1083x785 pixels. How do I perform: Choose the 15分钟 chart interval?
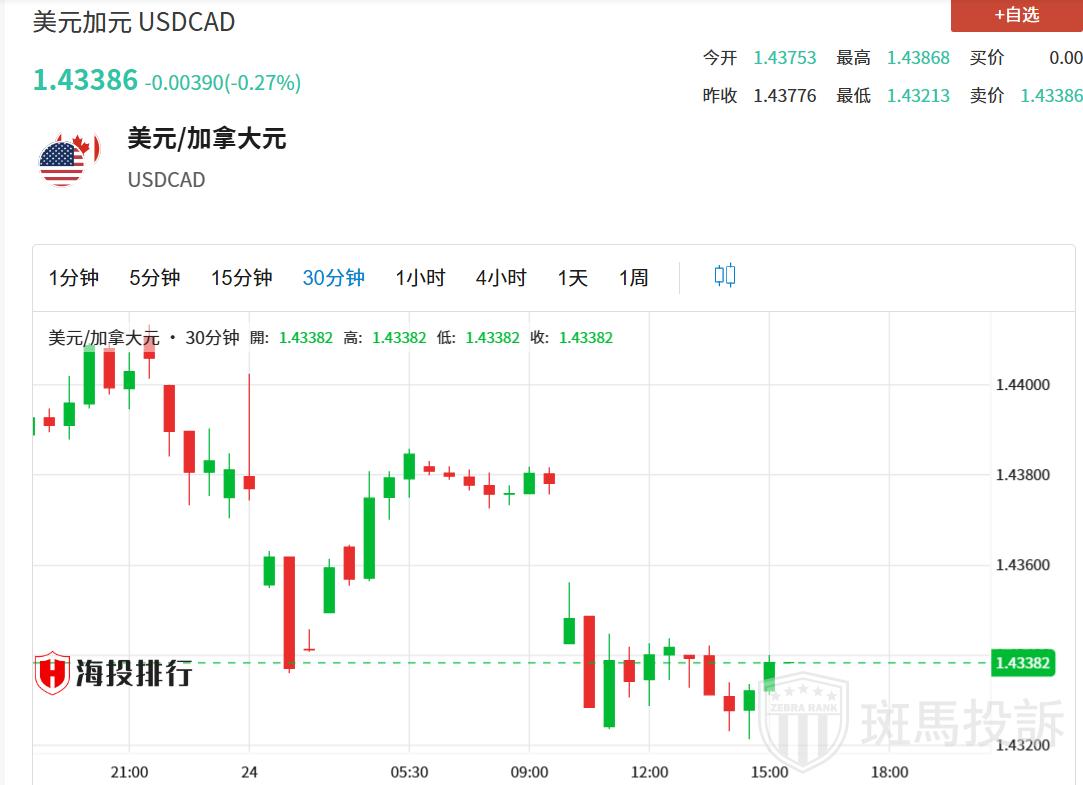pos(241,278)
